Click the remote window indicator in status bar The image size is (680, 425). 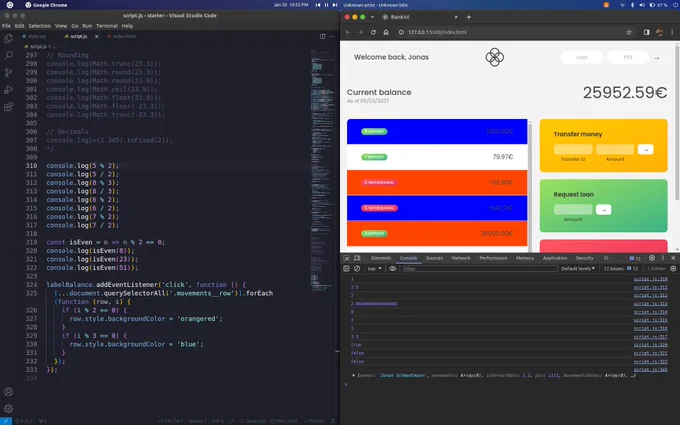[x=6, y=421]
